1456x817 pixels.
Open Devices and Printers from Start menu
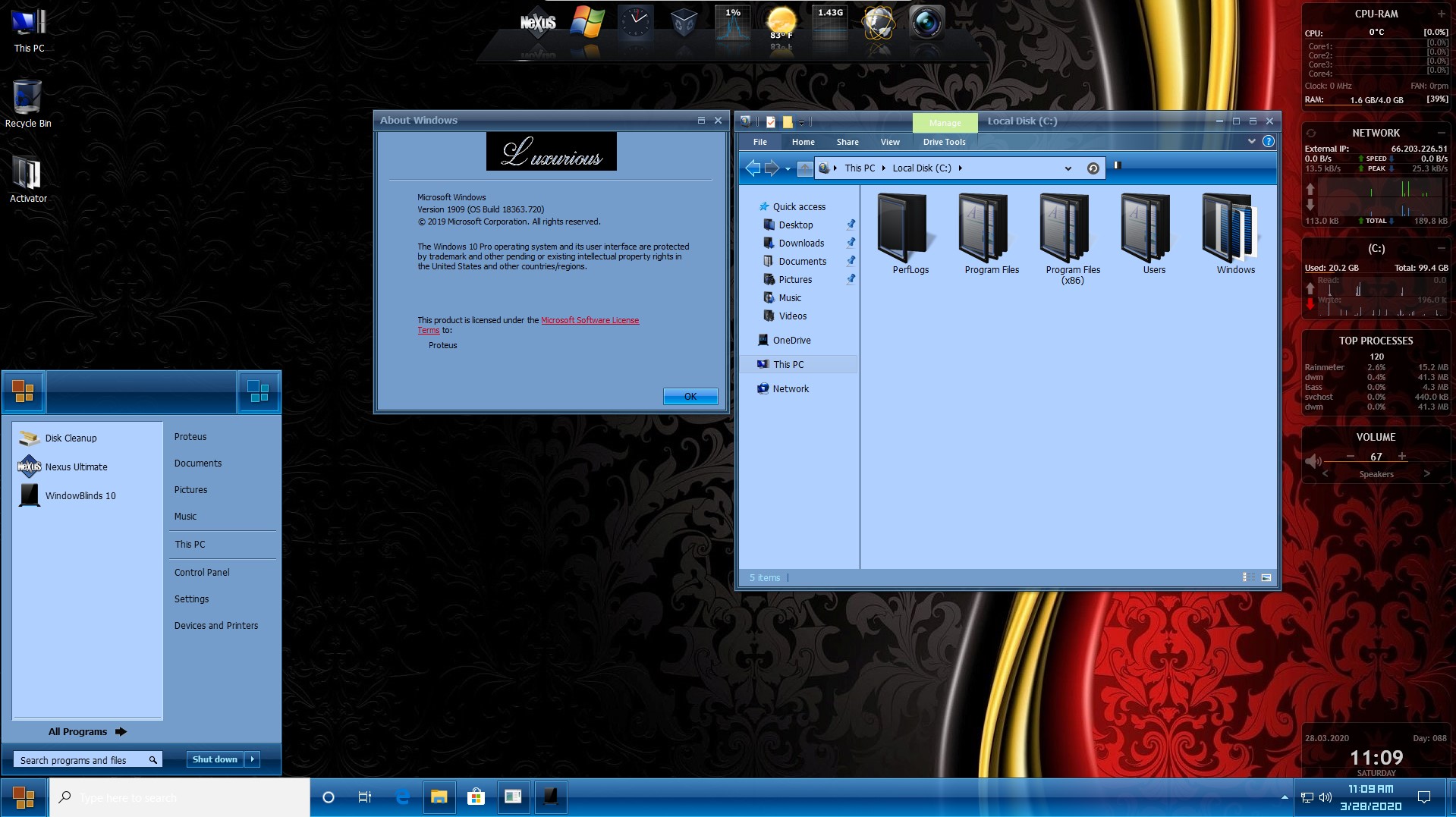pos(216,625)
